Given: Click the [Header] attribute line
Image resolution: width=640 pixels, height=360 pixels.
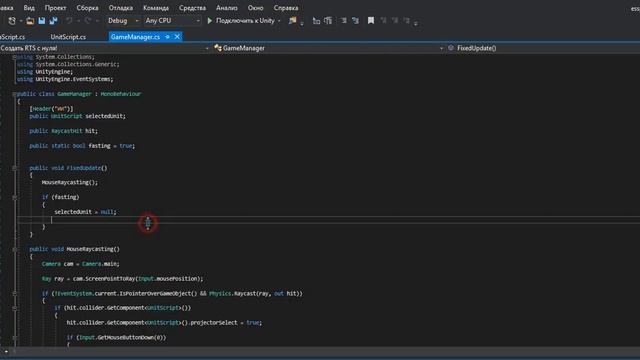Looking at the screenshot, I should 51,109.
